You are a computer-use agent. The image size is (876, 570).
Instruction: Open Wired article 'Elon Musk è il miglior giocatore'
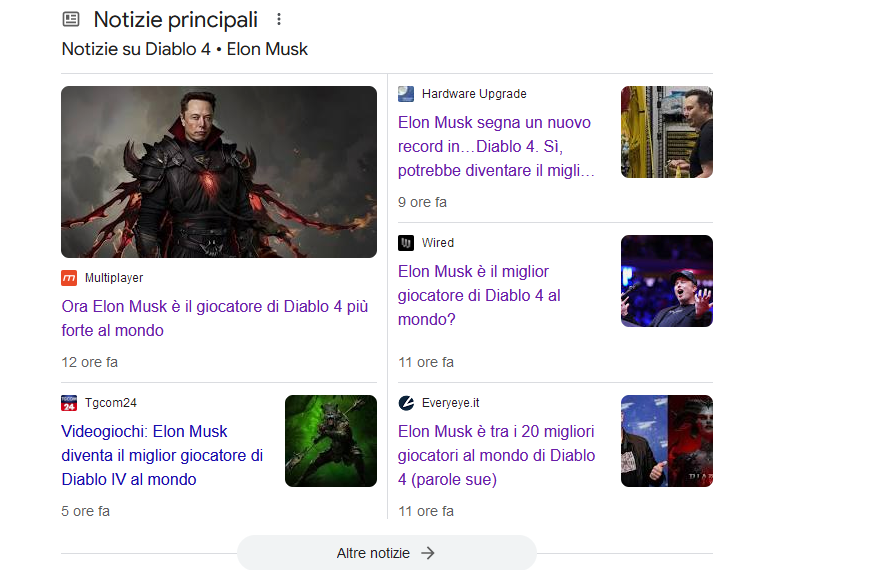pos(479,295)
